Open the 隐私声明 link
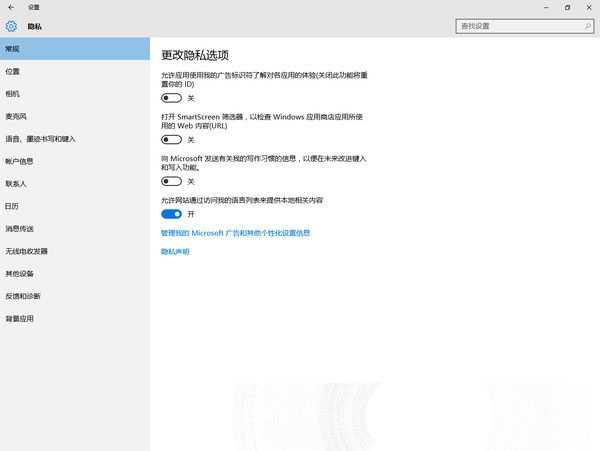 point(175,251)
